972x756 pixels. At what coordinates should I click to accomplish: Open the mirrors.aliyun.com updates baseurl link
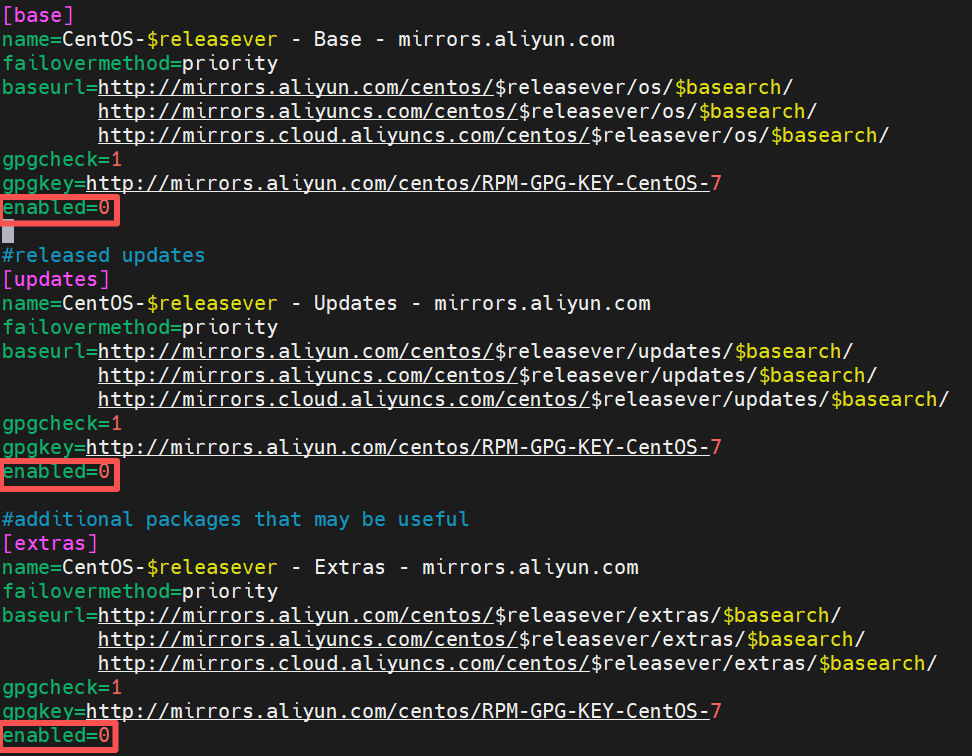[475, 351]
